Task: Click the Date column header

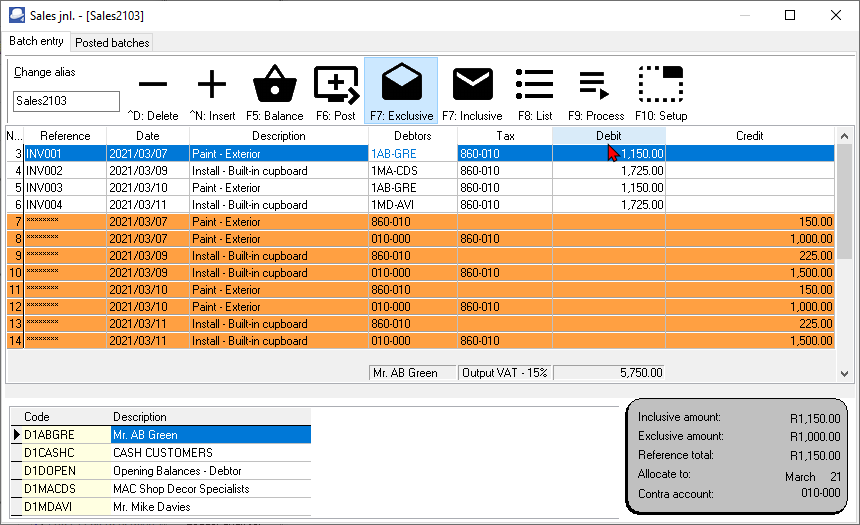Action: (148, 136)
